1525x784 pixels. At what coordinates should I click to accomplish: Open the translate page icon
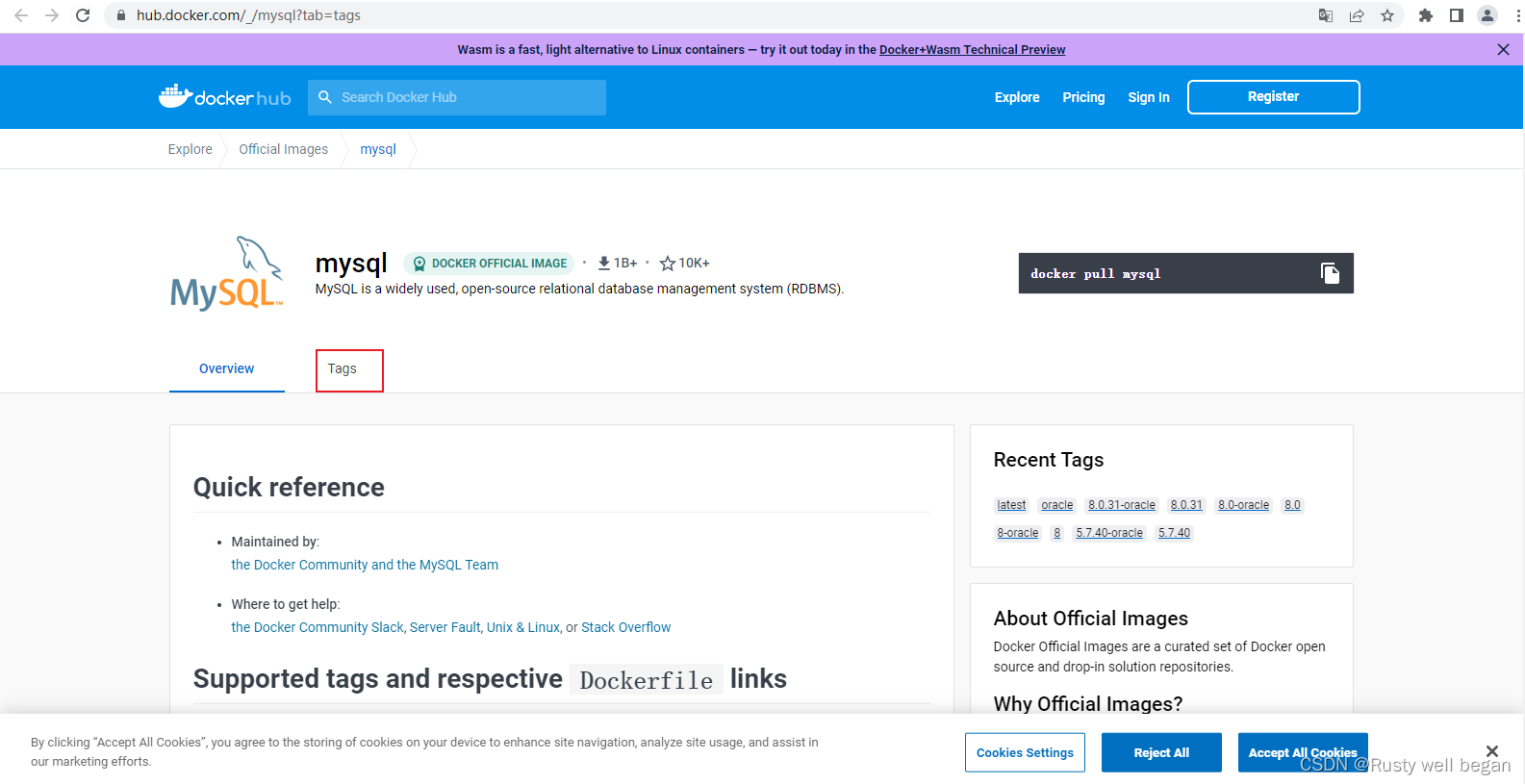1326,15
